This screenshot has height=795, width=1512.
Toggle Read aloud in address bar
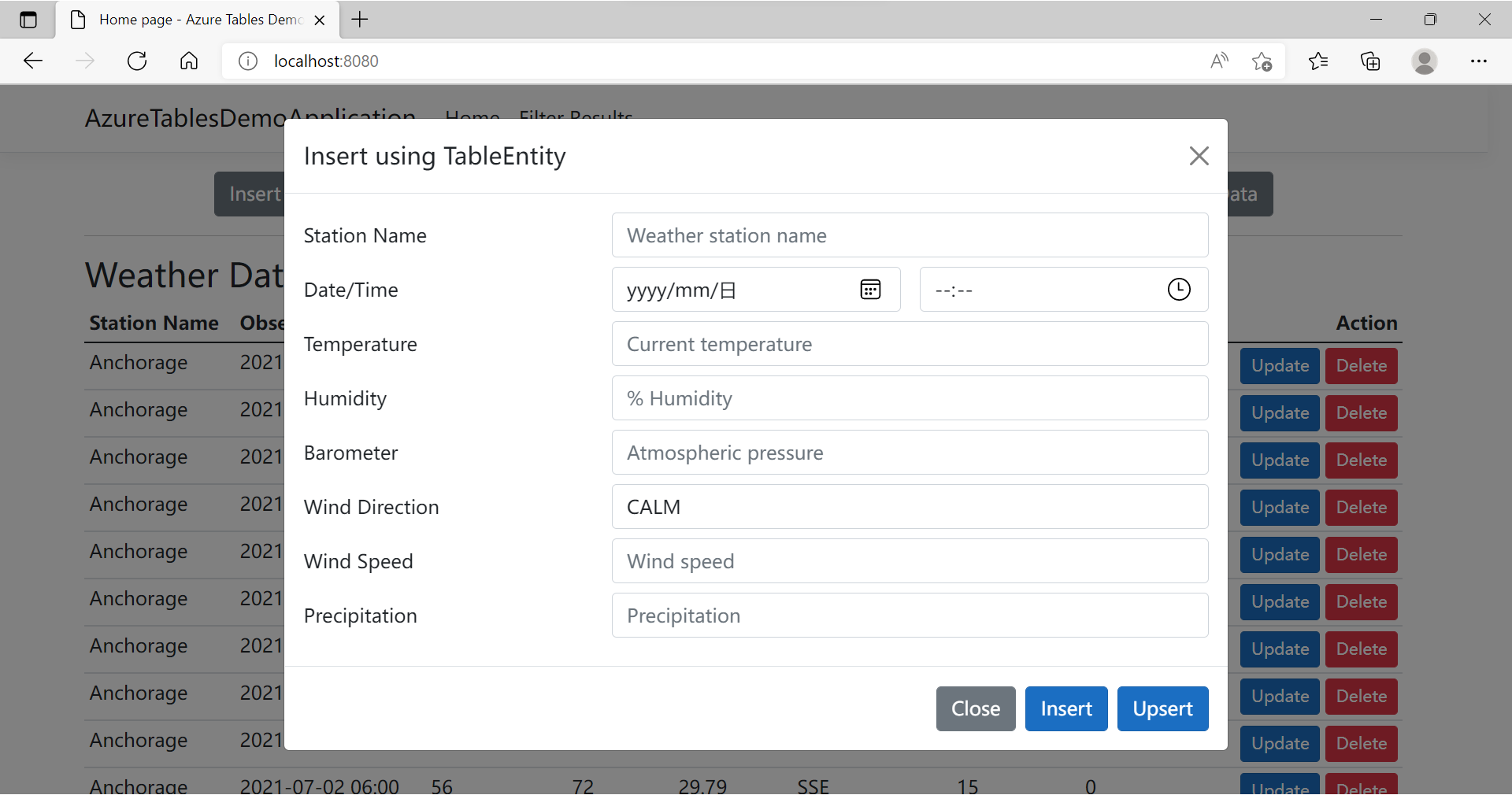1219,61
